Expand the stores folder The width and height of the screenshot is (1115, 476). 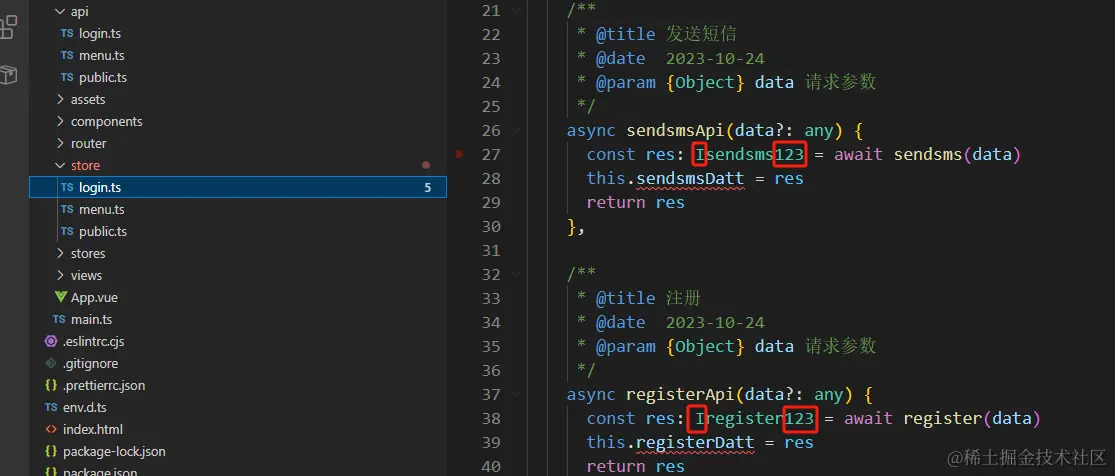click(x=60, y=254)
